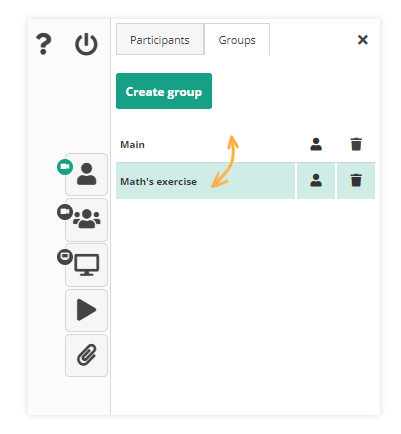Click the play media button
401x434 pixels.
tap(86, 310)
